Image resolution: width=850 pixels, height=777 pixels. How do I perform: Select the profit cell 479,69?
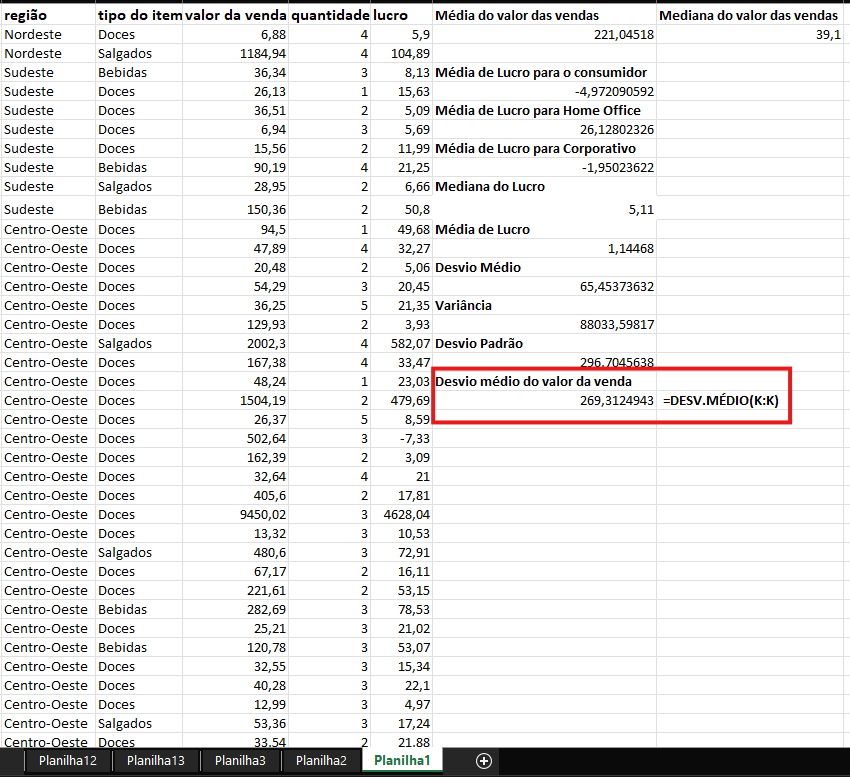(401, 400)
